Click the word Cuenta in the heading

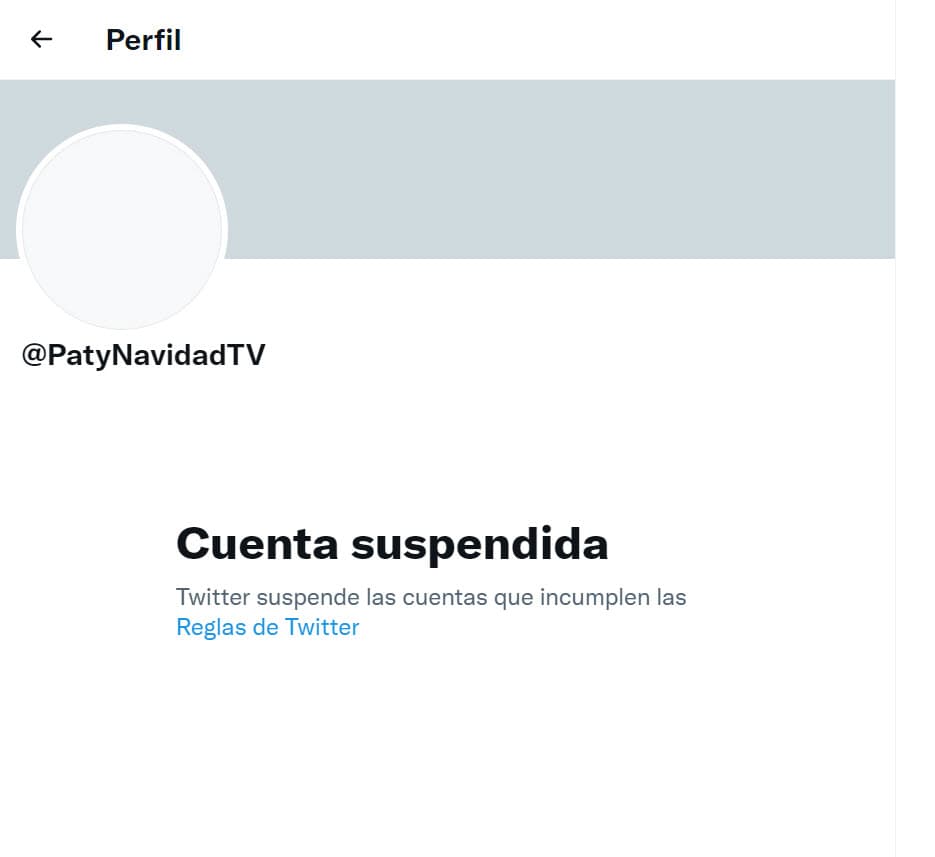pos(258,544)
